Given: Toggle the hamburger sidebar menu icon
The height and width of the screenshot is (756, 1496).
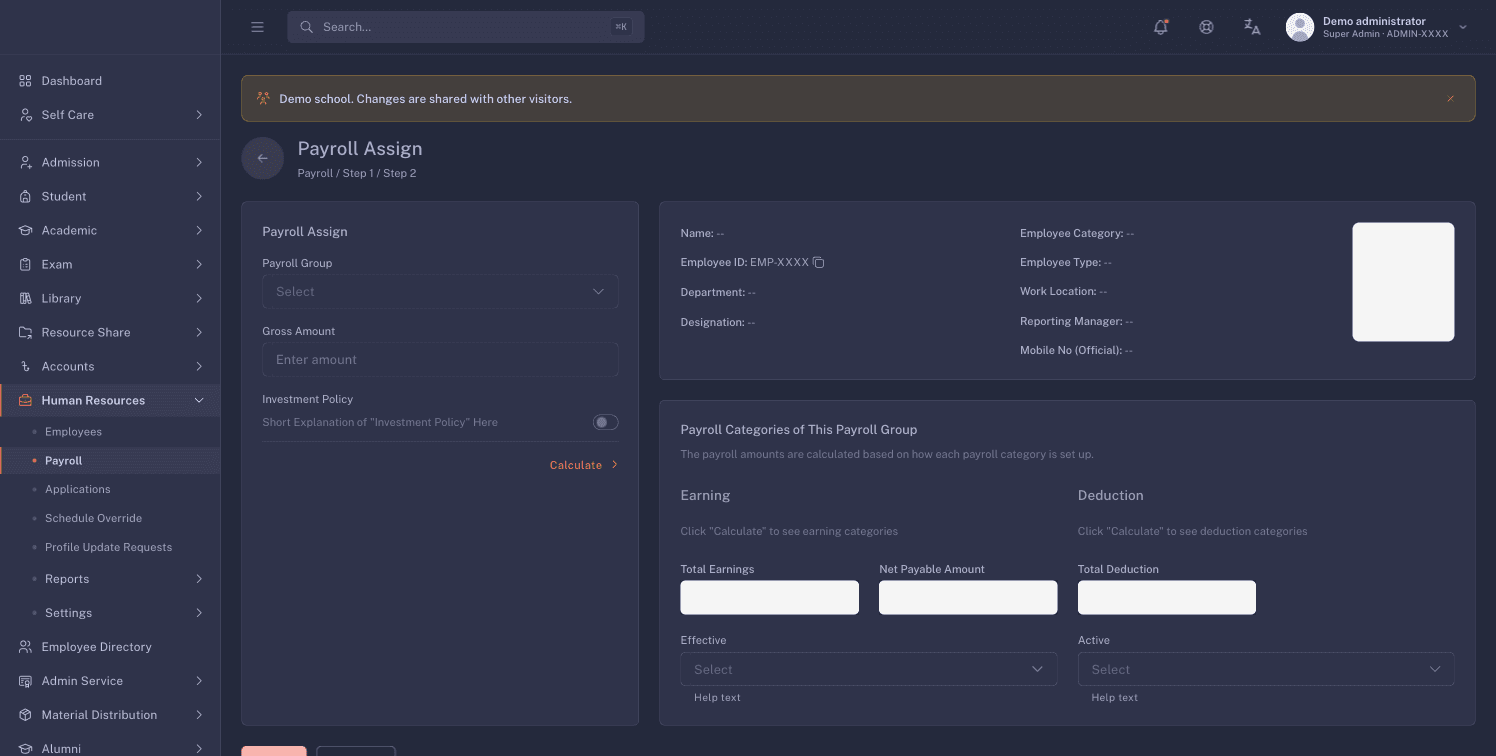Looking at the screenshot, I should click(x=257, y=27).
